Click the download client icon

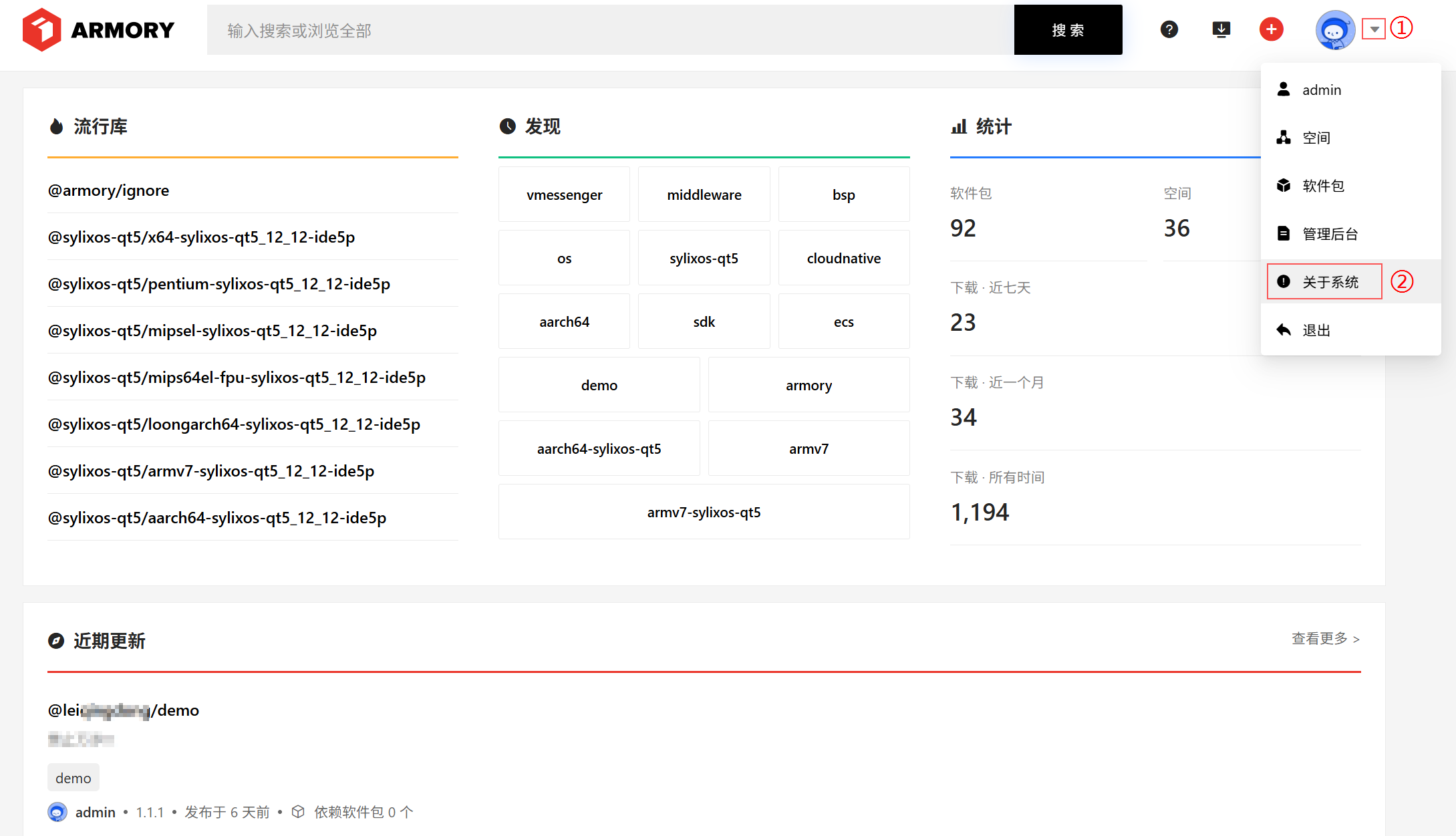(x=1221, y=29)
